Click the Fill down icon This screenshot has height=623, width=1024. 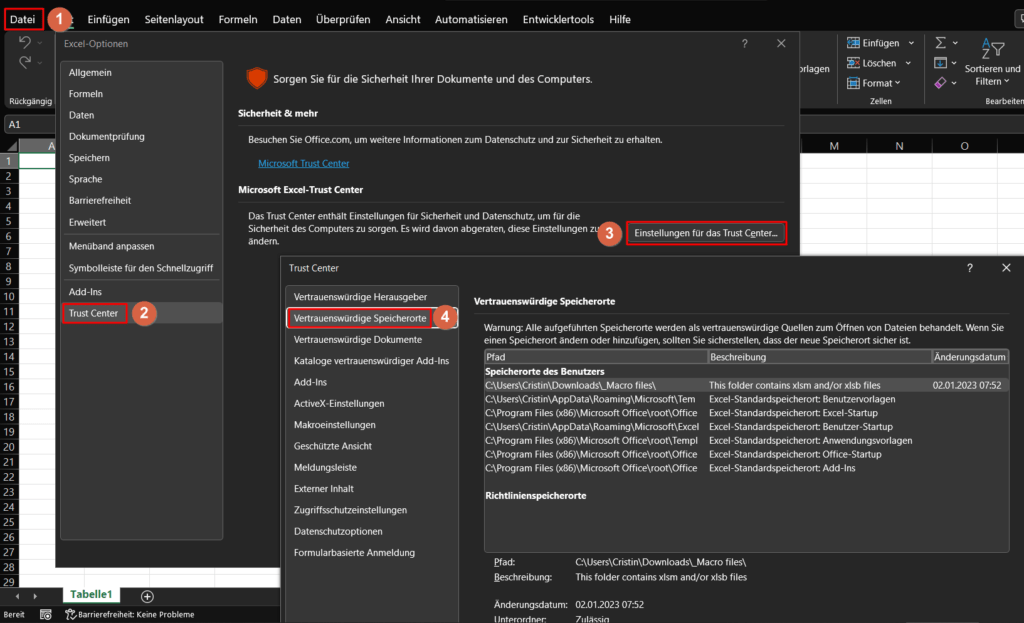941,63
